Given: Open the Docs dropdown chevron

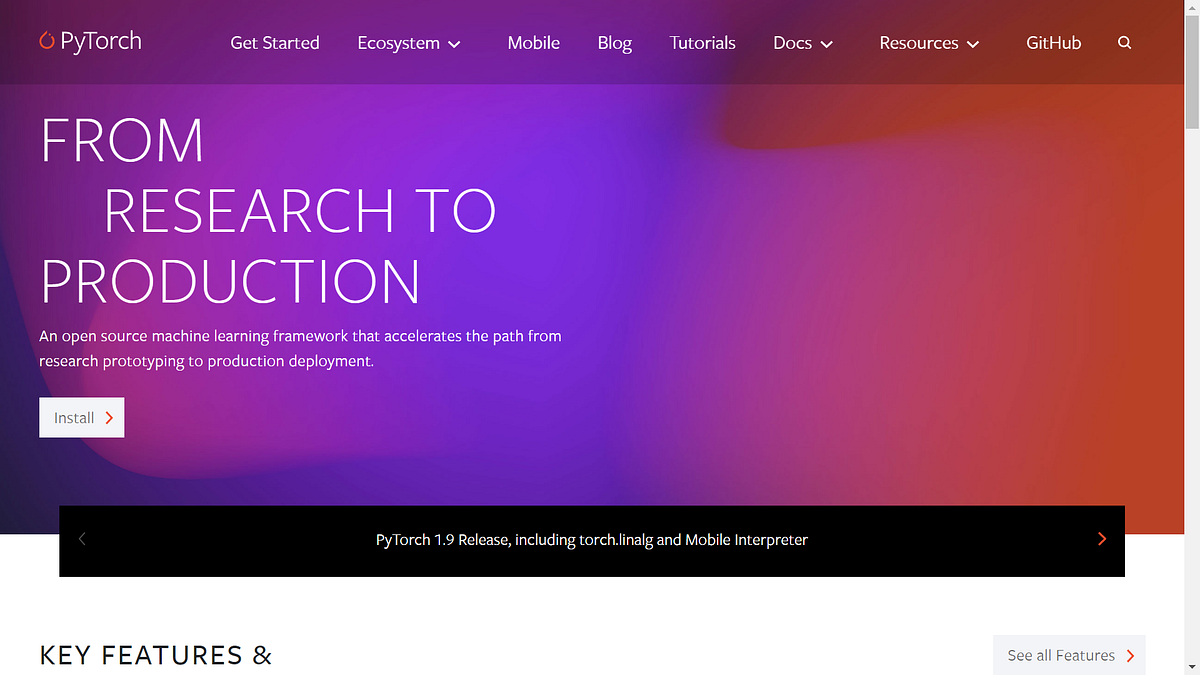Looking at the screenshot, I should pos(828,44).
